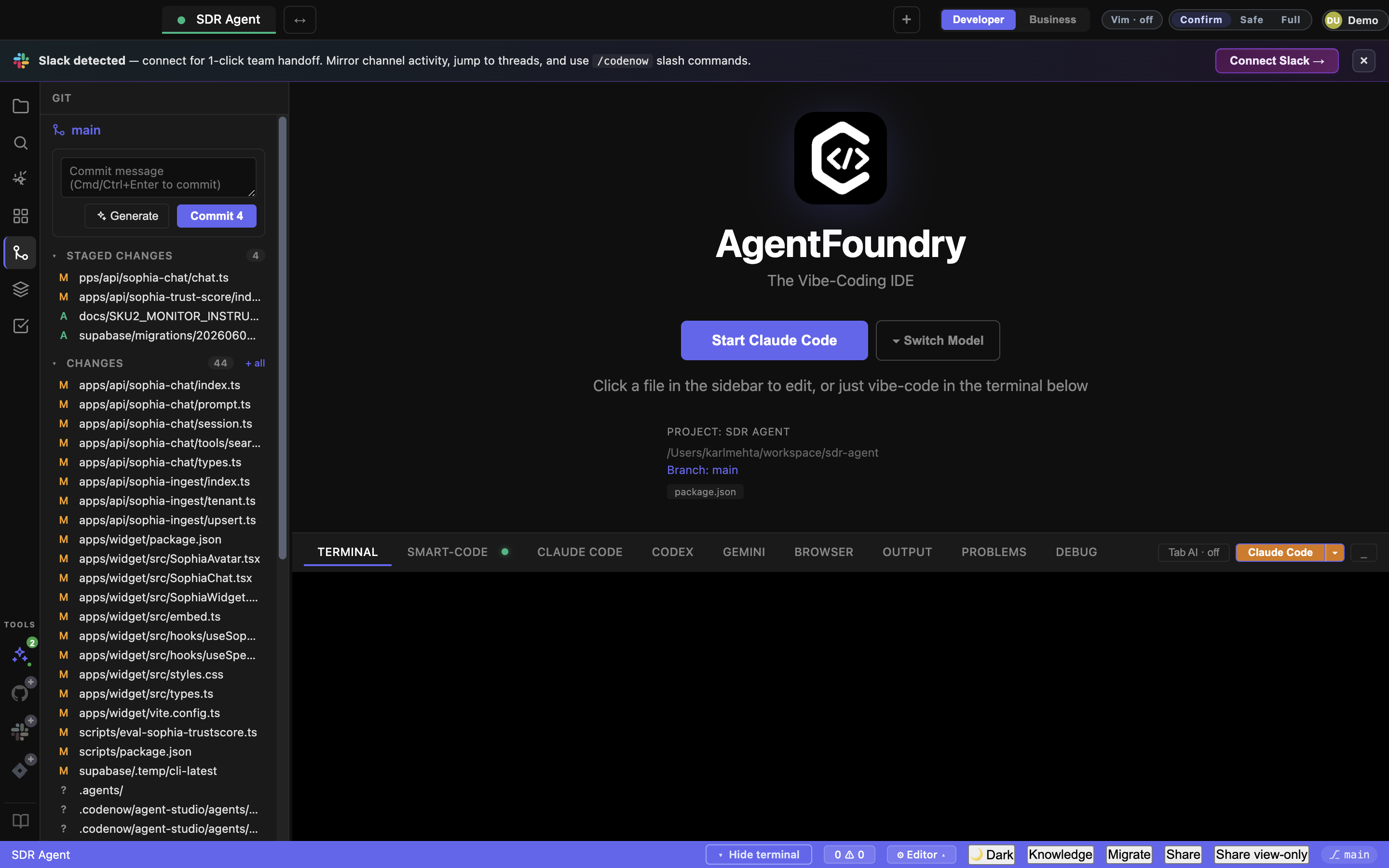Image resolution: width=1389 pixels, height=868 pixels.
Task: Switch to Business mode
Action: (1053, 19)
